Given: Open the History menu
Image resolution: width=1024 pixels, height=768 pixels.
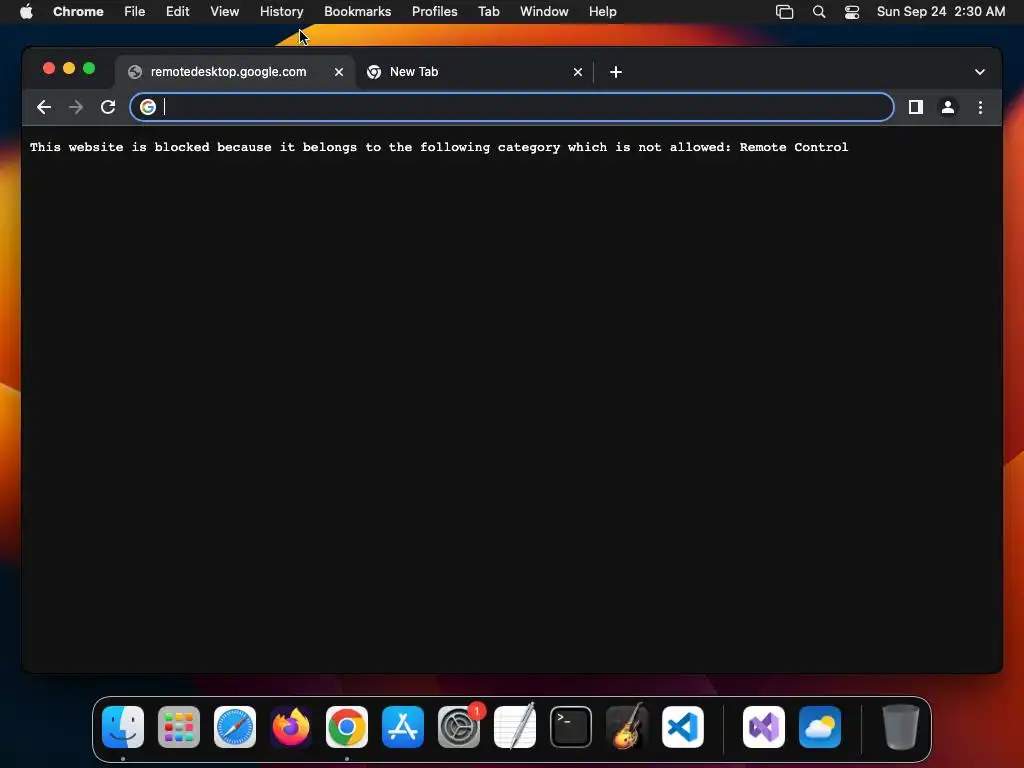Looking at the screenshot, I should click(x=281, y=12).
